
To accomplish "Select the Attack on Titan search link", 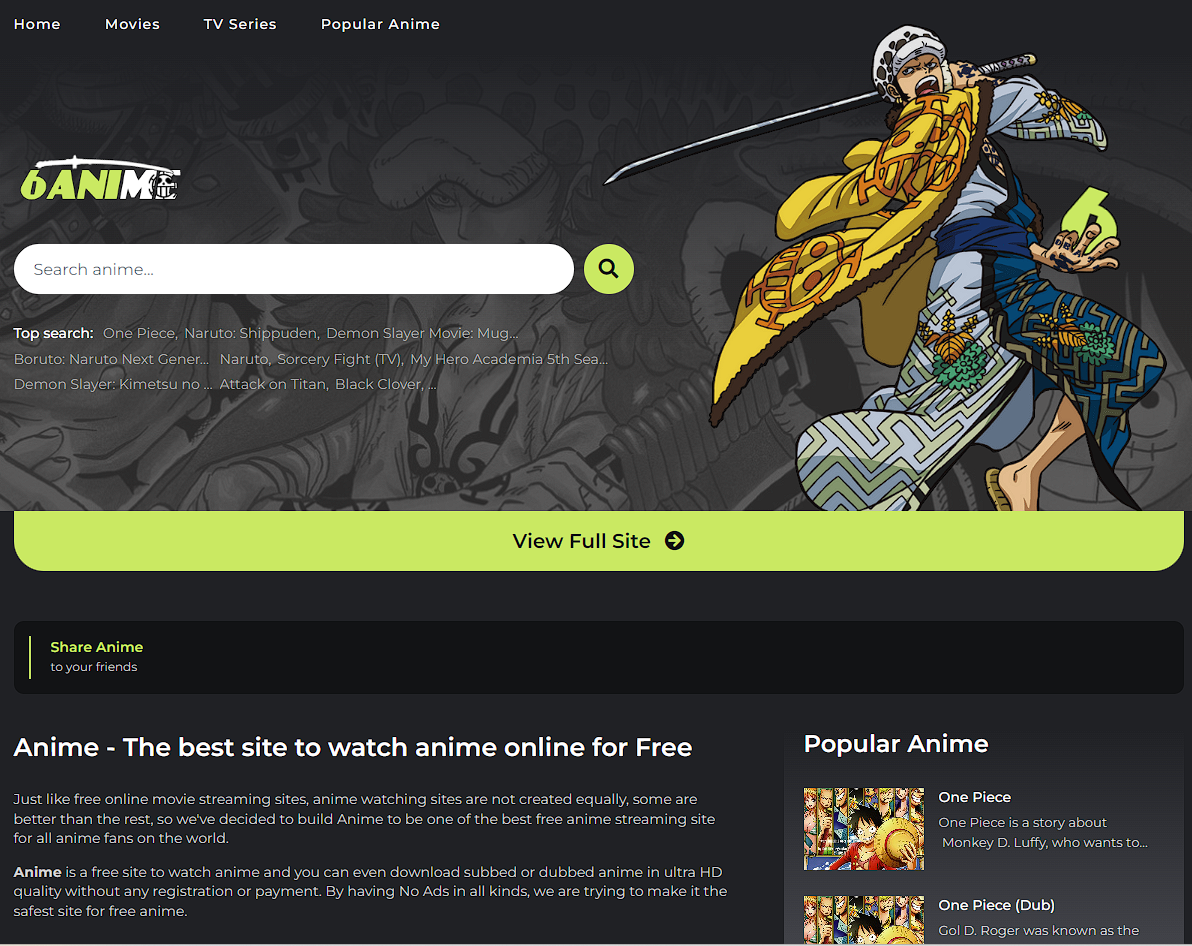I will 273,384.
